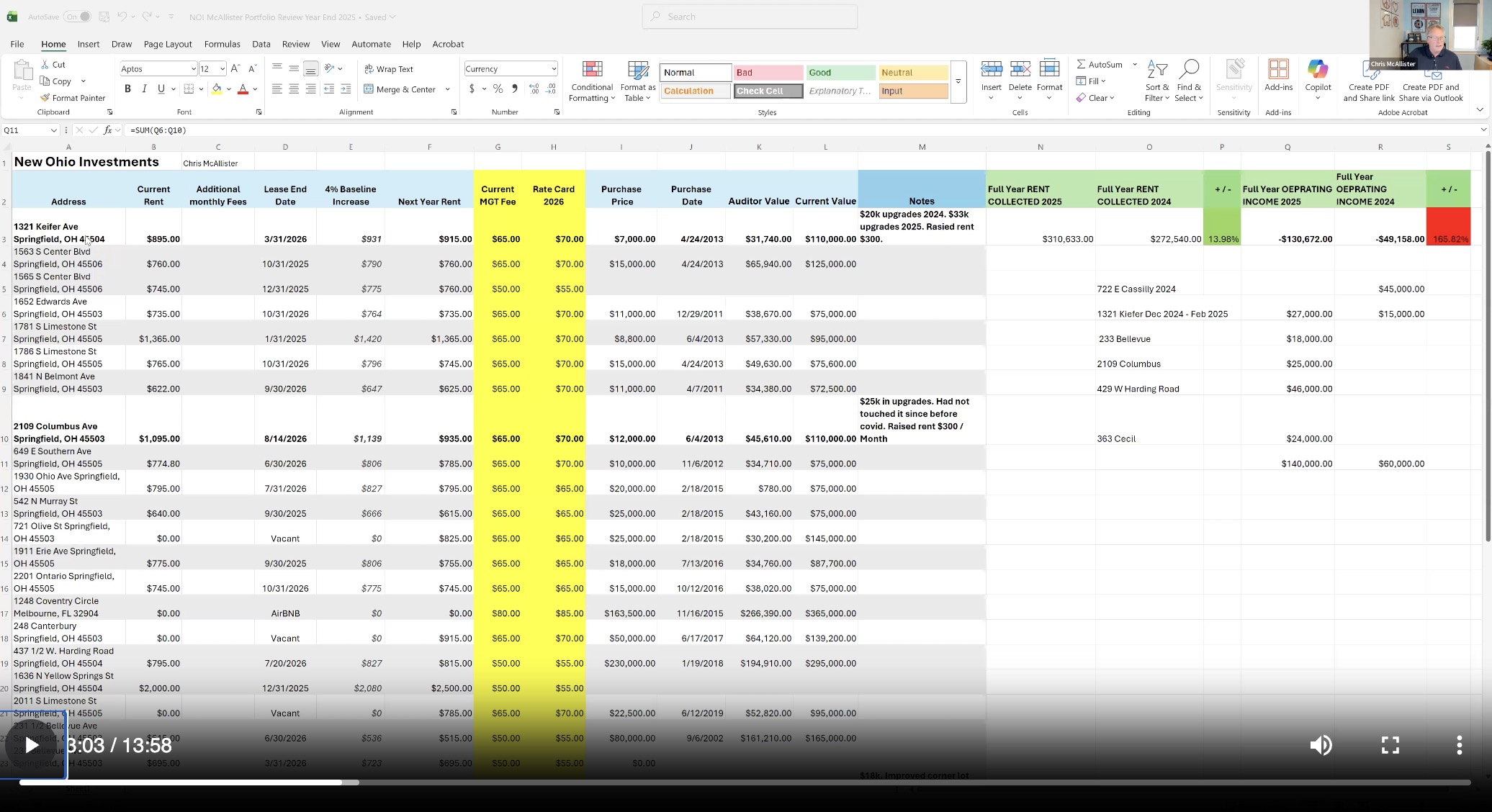Apply Percent Style to selection
Screen dimensions: 1492x812
tap(498, 89)
